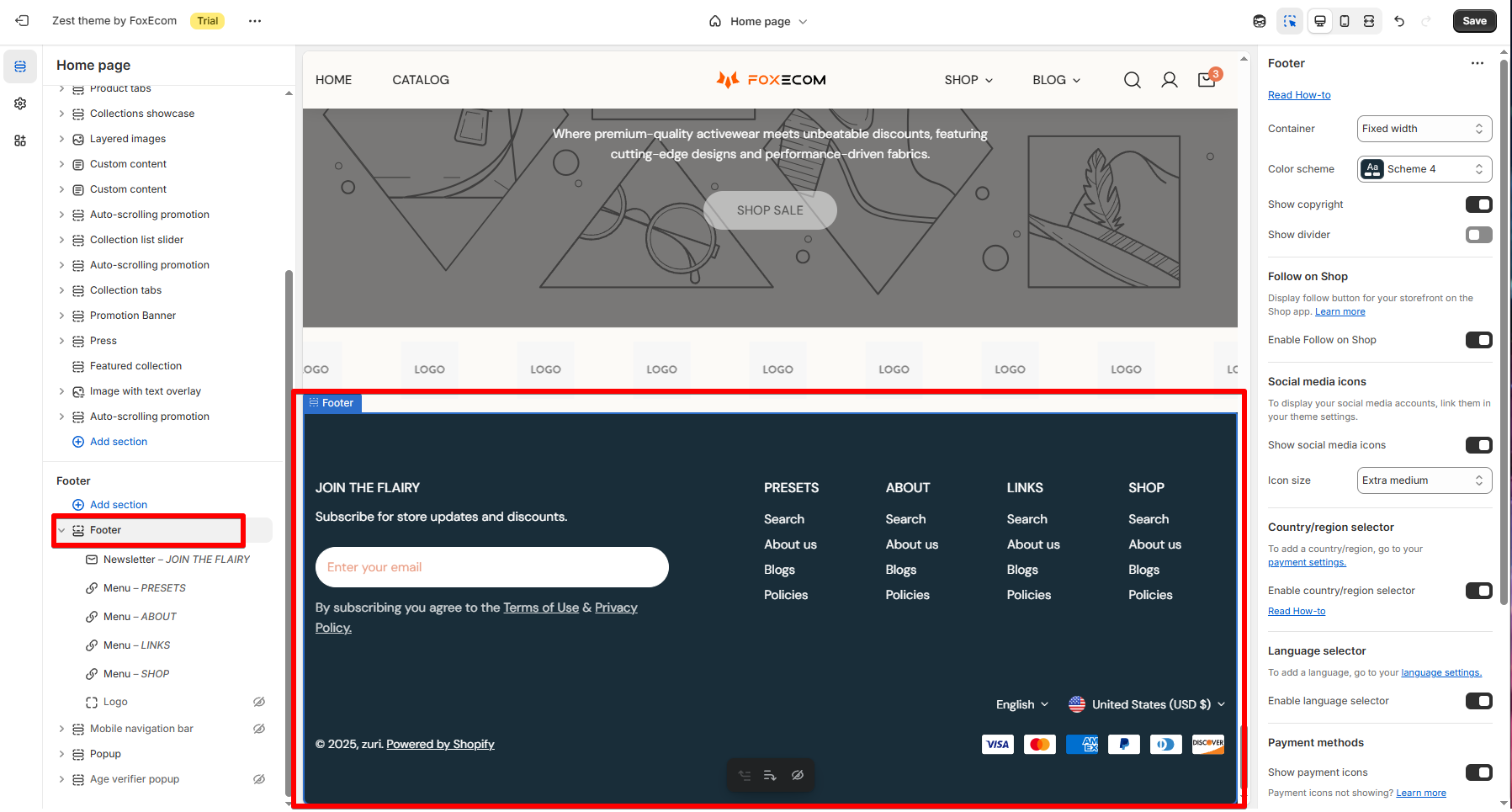This screenshot has height=812, width=1512.
Task: Toggle Show copyright switch
Action: pyautogui.click(x=1478, y=204)
